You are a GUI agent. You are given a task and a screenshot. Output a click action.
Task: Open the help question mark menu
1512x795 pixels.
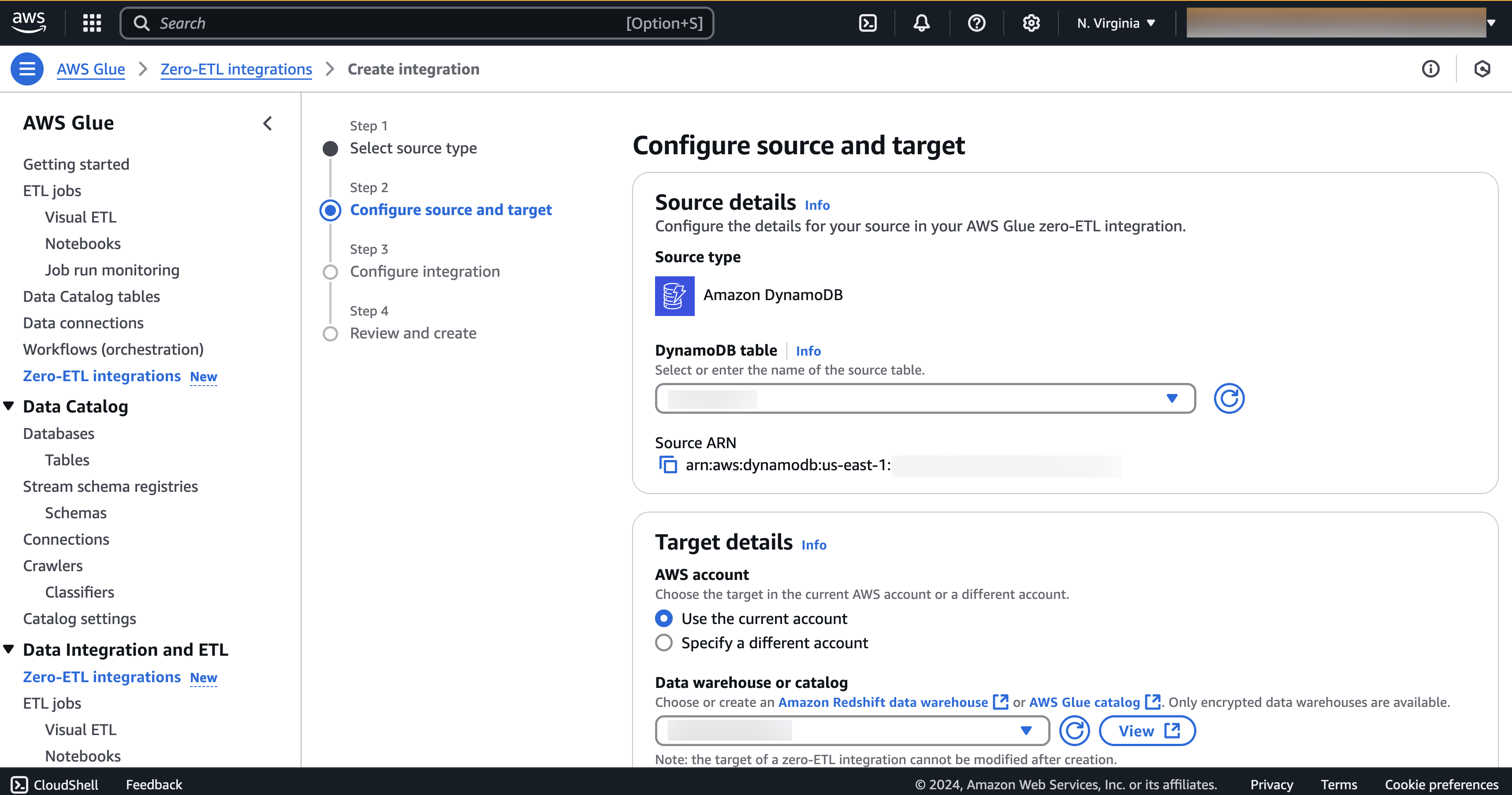[x=976, y=23]
